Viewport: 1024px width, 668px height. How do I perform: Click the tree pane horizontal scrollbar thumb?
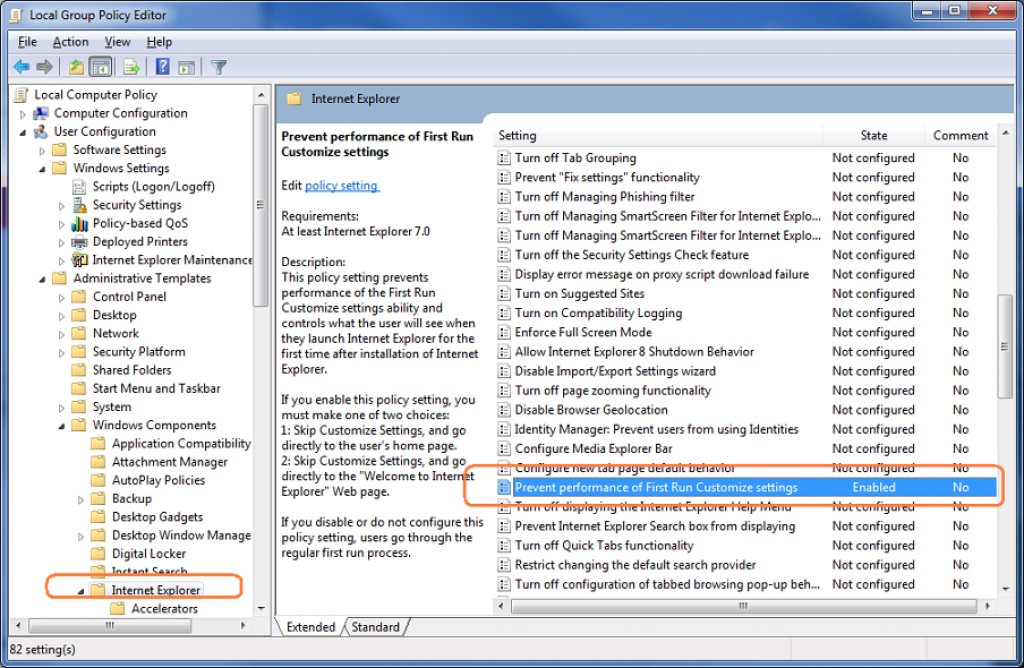point(110,626)
